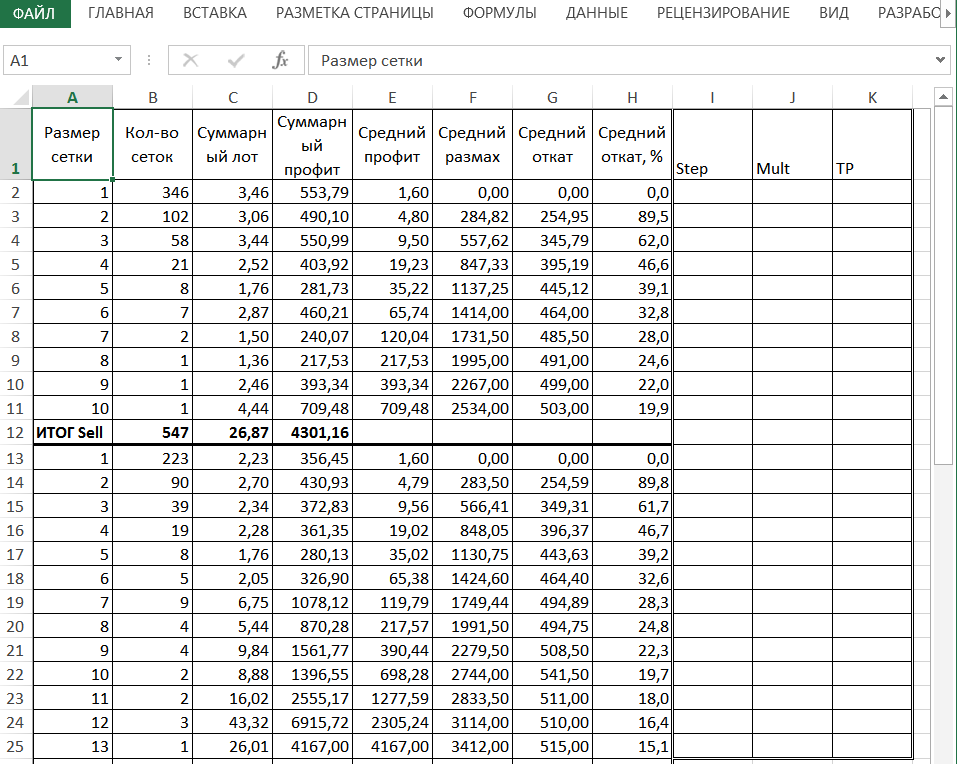The width and height of the screenshot is (957, 764).
Task: Select the Кол-во сеток header cell
Action: [153, 144]
